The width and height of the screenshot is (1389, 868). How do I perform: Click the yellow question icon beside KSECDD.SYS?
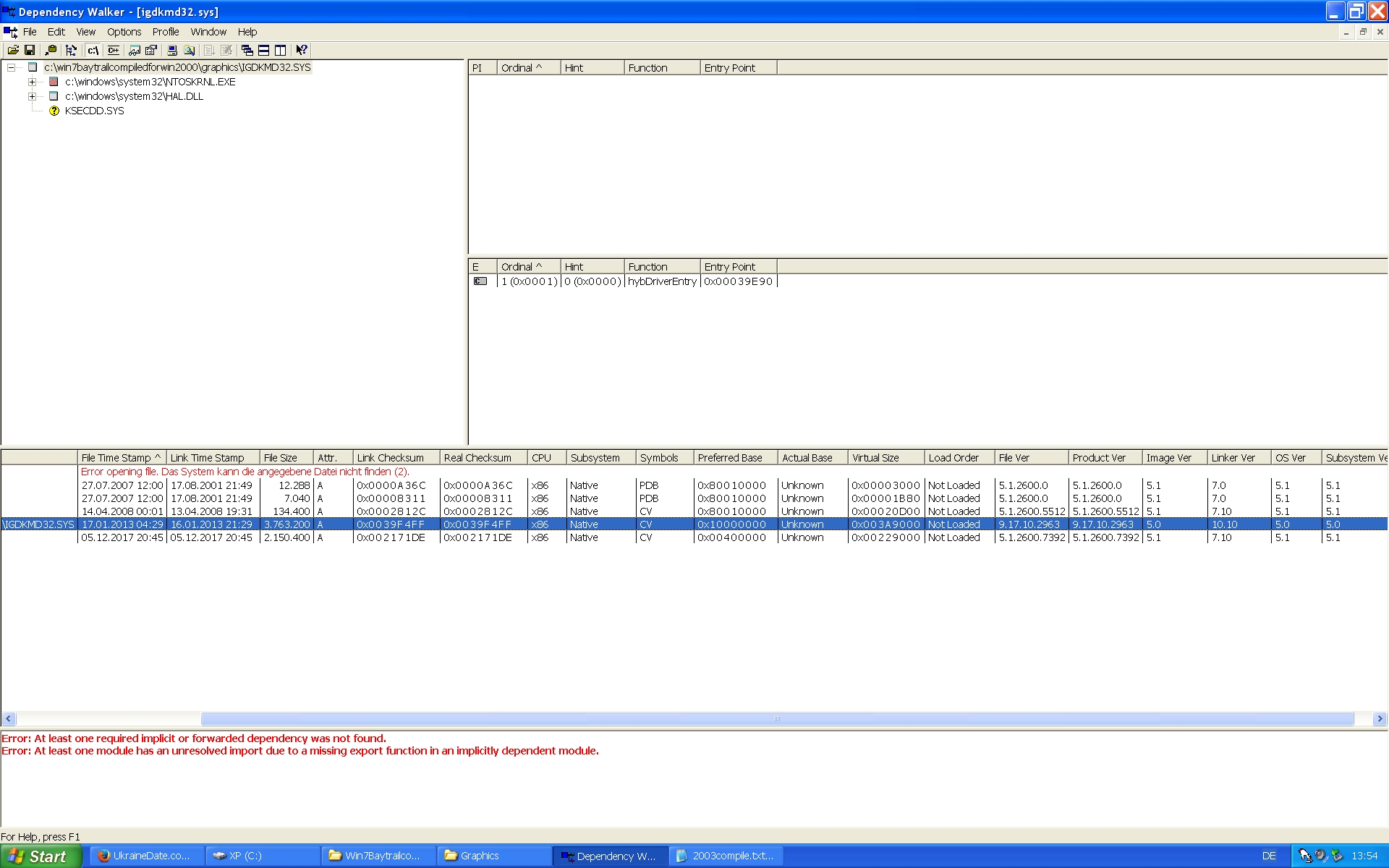click(54, 111)
